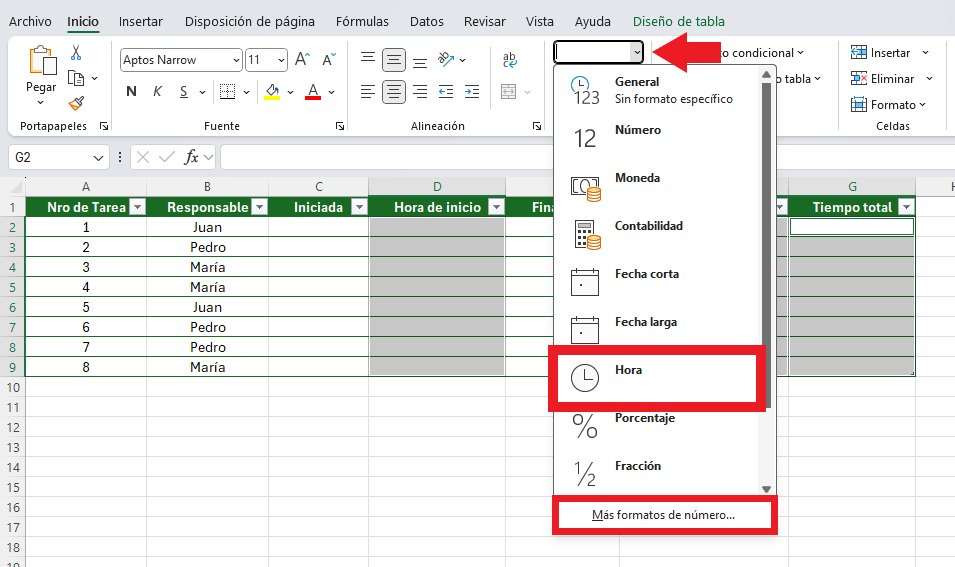Click the Merge and center icon

(x=509, y=92)
